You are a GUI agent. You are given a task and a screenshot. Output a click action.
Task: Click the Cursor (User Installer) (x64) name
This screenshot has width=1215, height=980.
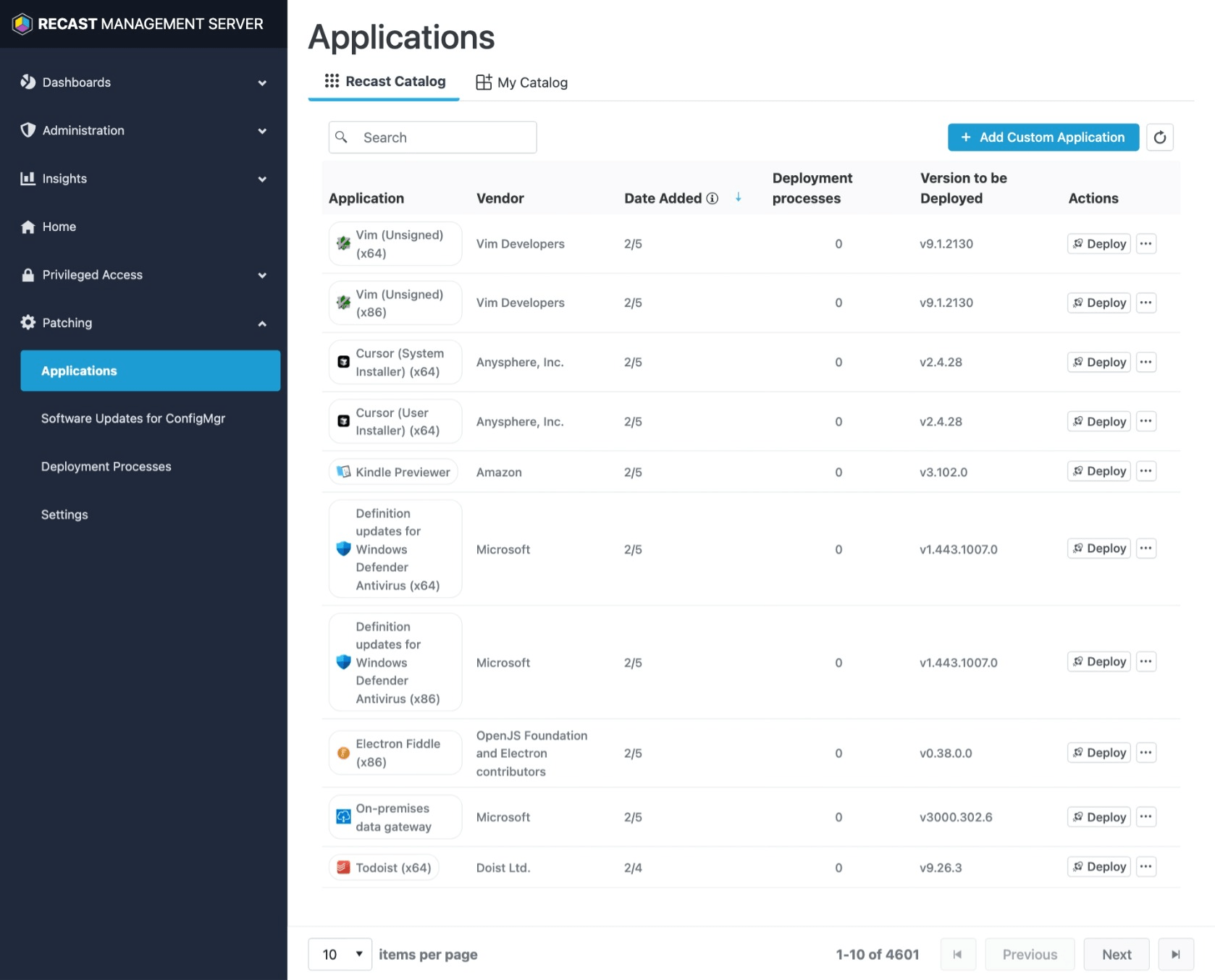click(398, 421)
